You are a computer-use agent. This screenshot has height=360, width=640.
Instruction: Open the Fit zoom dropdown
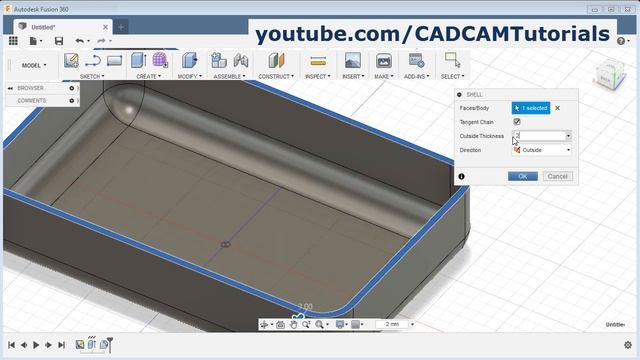point(322,324)
